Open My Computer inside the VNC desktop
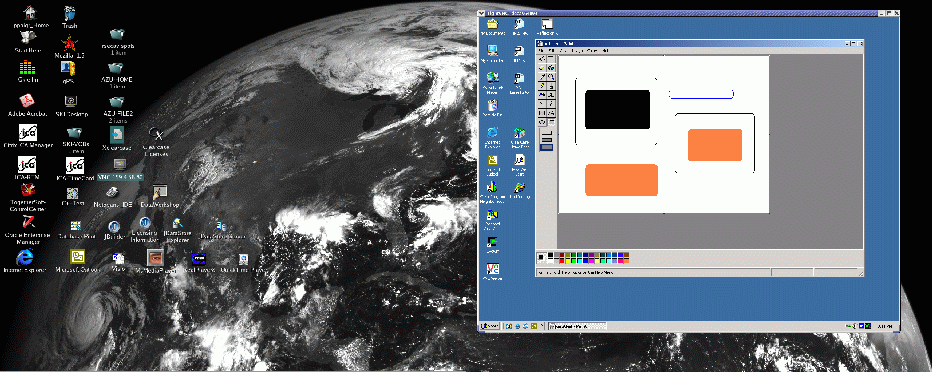Screen dimensions: 932x372 coord(492,53)
